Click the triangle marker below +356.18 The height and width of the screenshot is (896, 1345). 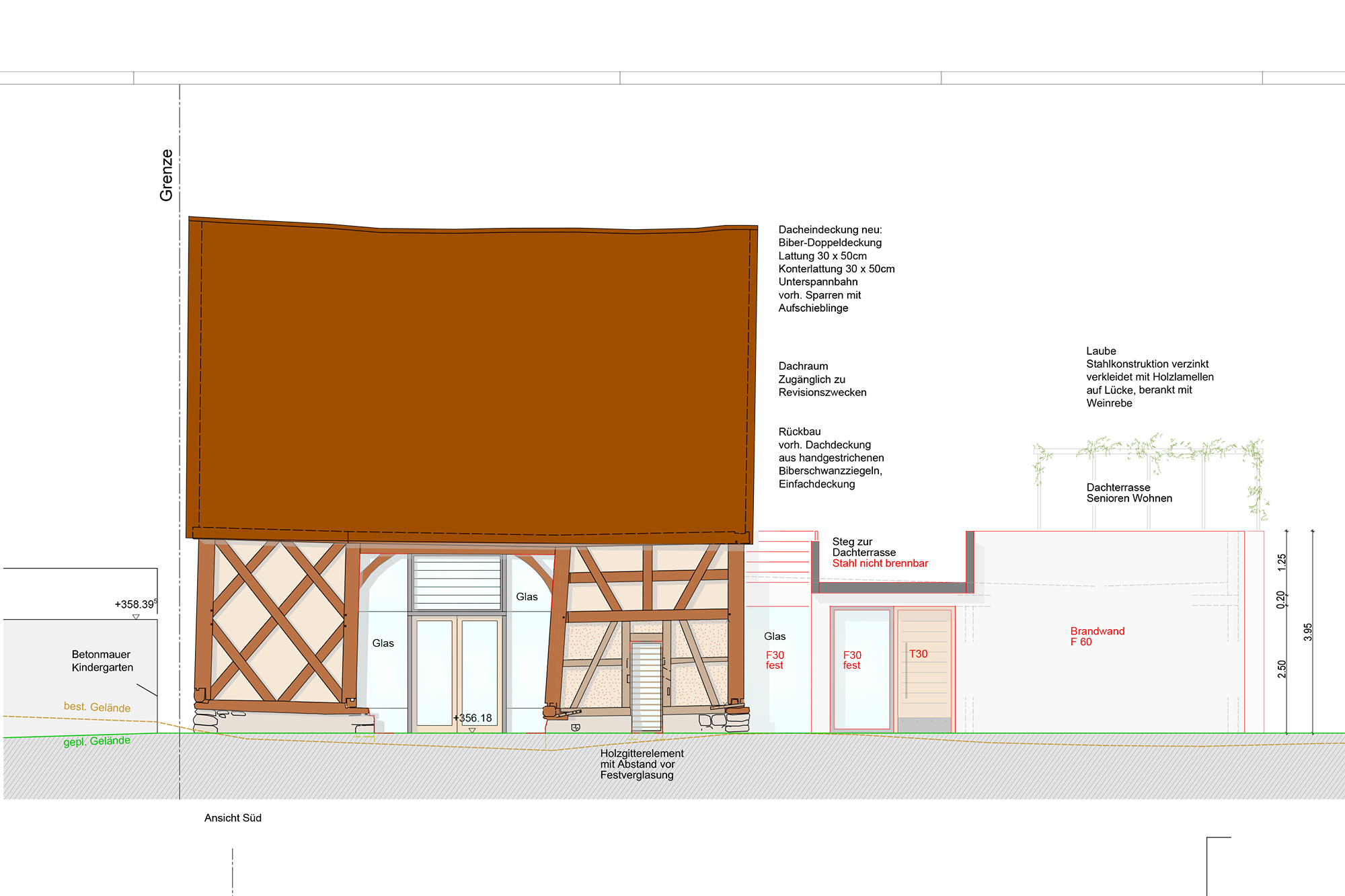click(x=472, y=730)
